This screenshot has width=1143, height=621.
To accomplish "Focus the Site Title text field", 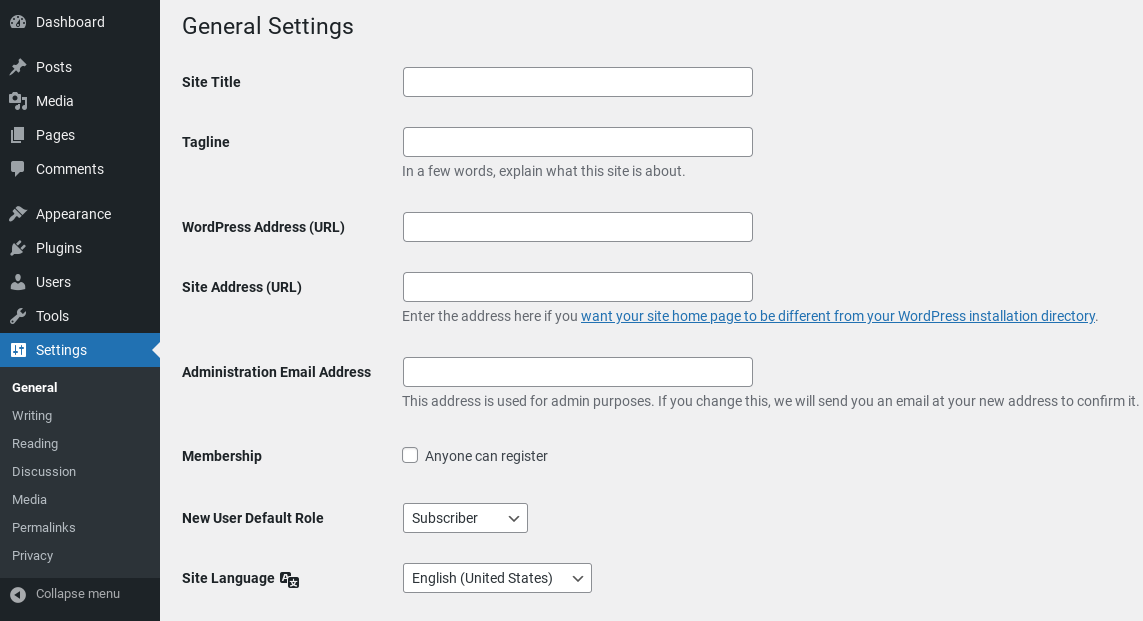I will point(577,82).
